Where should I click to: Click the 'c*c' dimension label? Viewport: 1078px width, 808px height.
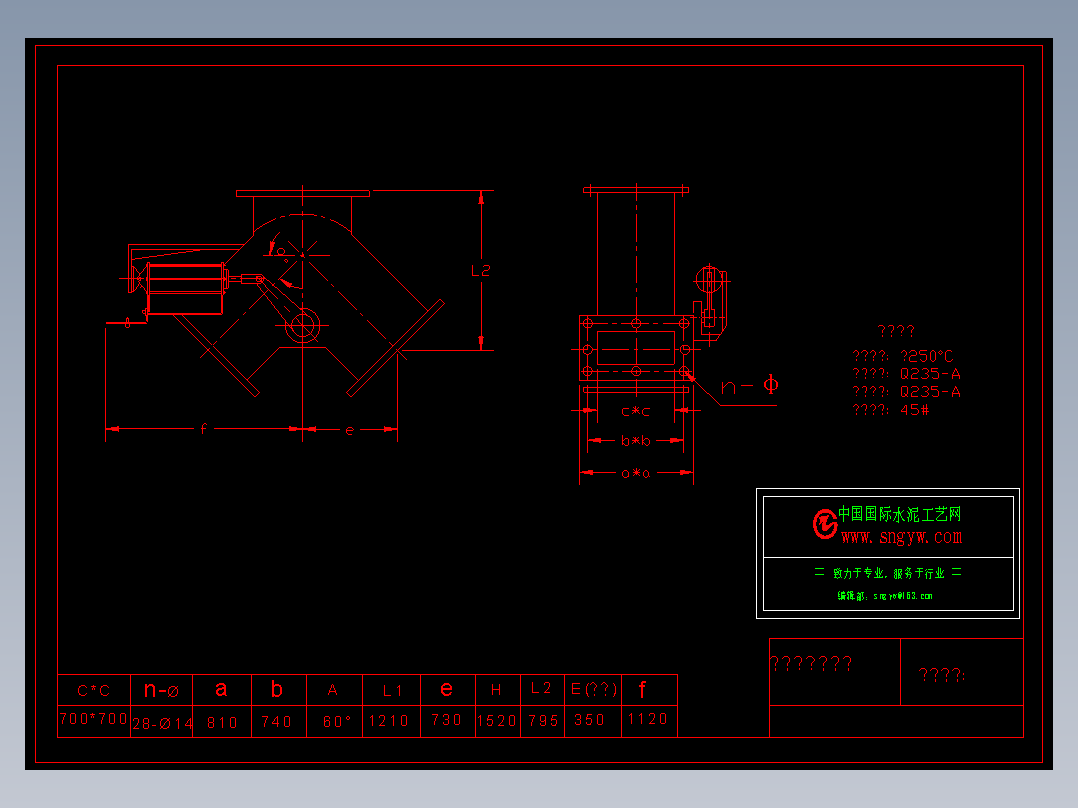635,411
